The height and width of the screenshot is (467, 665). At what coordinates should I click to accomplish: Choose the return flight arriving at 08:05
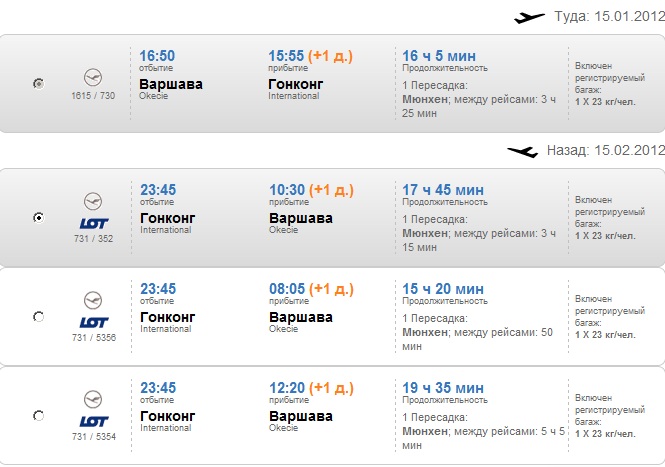click(39, 316)
